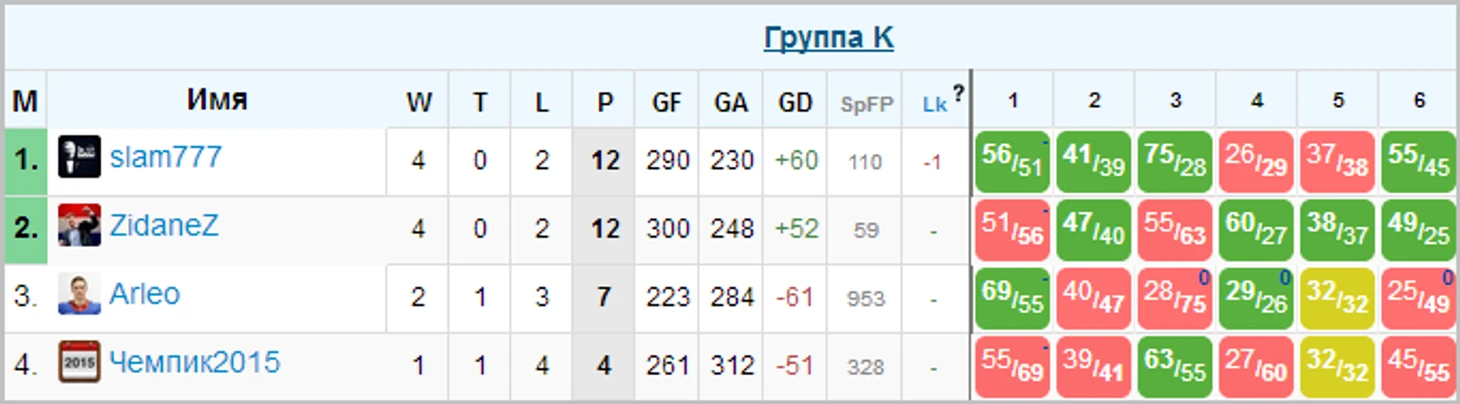
Task: Open ZidaneZ's round 4 result 60/27
Action: [1256, 230]
